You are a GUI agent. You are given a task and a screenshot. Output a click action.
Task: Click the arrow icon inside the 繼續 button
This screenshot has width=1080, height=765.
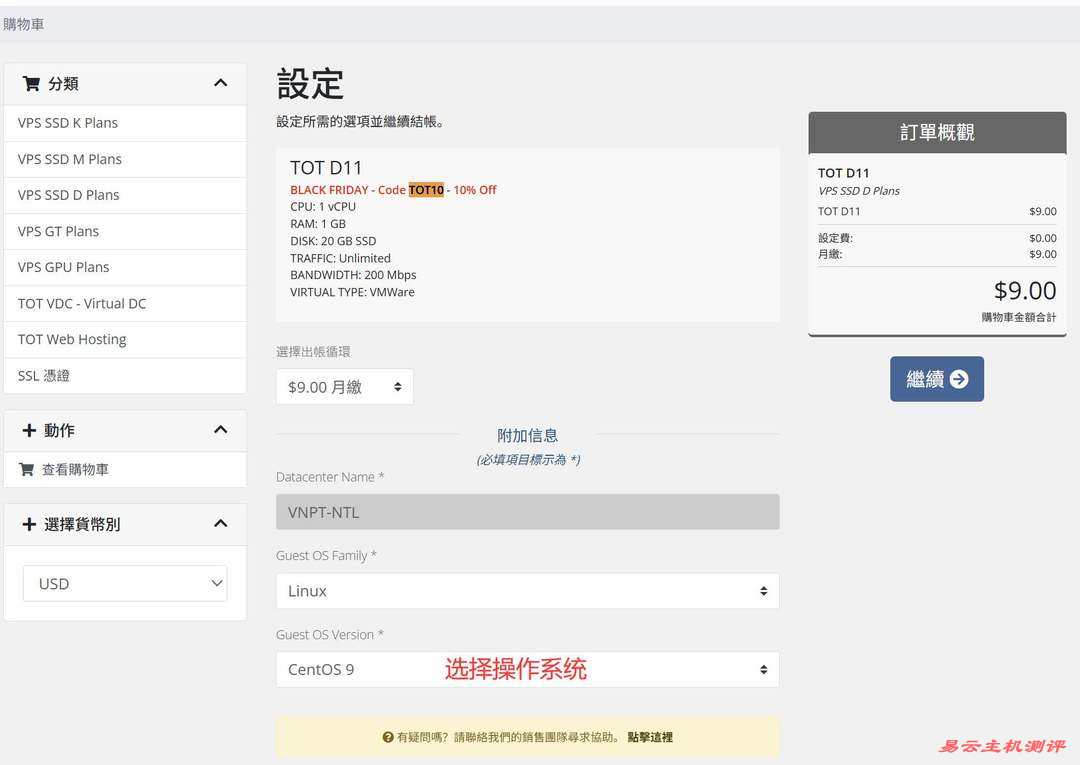click(x=959, y=379)
